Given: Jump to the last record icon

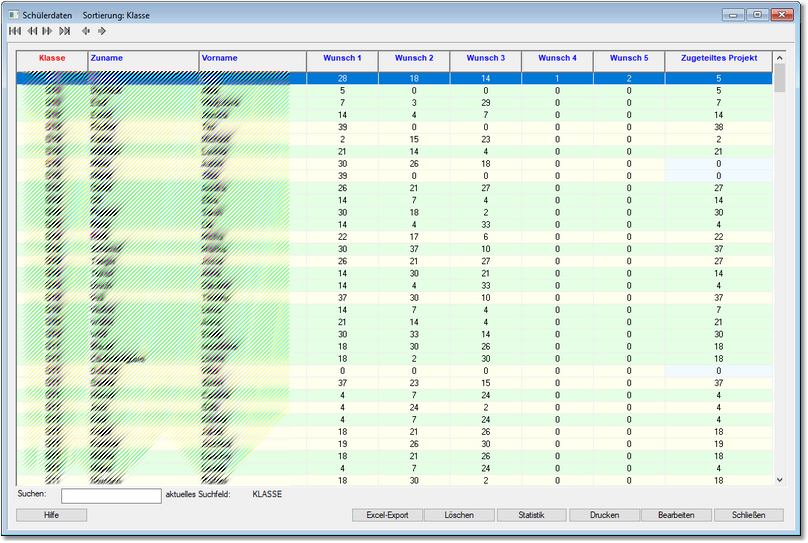Looking at the screenshot, I should coord(65,31).
